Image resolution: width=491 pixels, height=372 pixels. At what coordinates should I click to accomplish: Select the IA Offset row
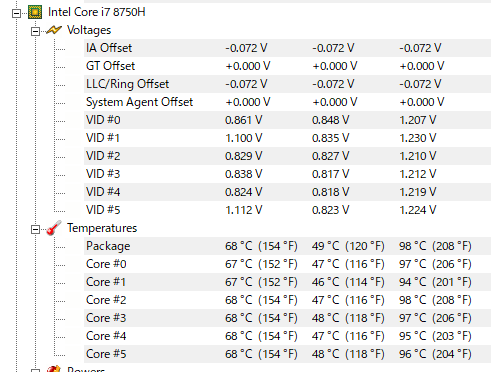pyautogui.click(x=287, y=48)
